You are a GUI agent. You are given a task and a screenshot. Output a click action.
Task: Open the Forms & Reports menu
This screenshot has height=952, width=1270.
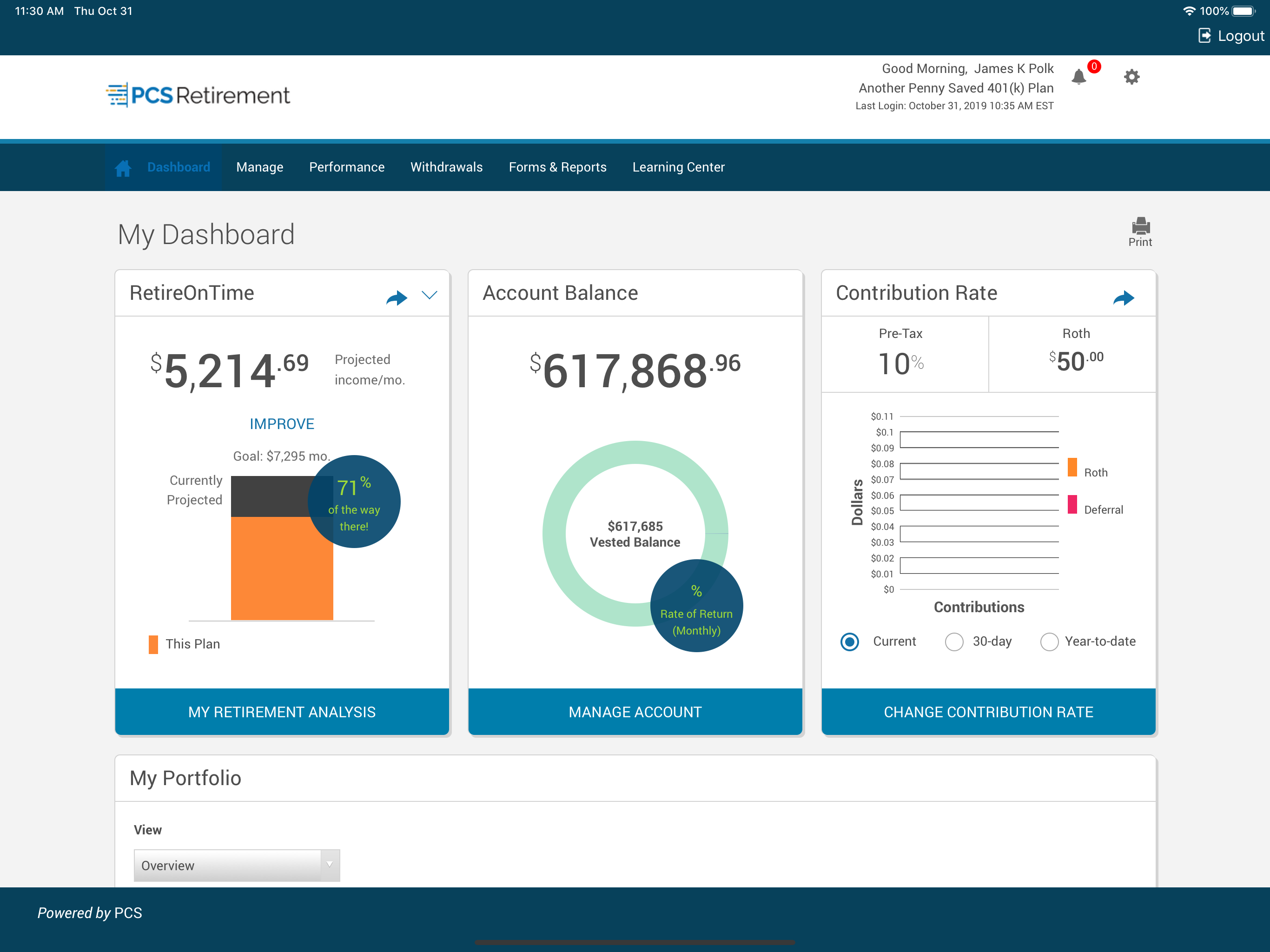coord(557,167)
